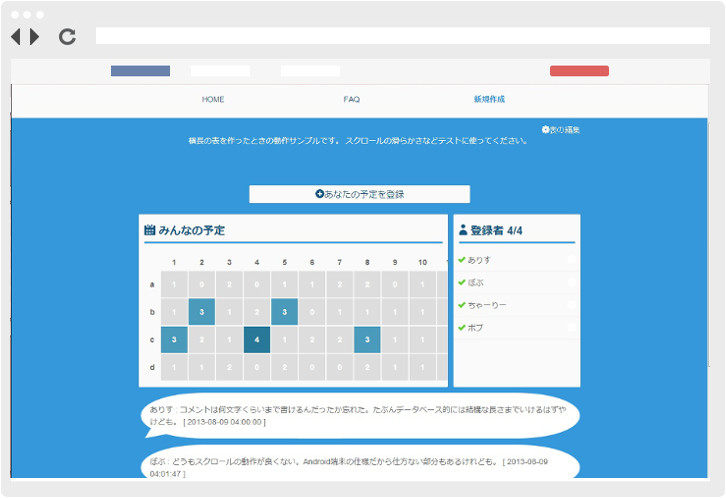Select the highlighted cell in row b column 2

pos(202,311)
